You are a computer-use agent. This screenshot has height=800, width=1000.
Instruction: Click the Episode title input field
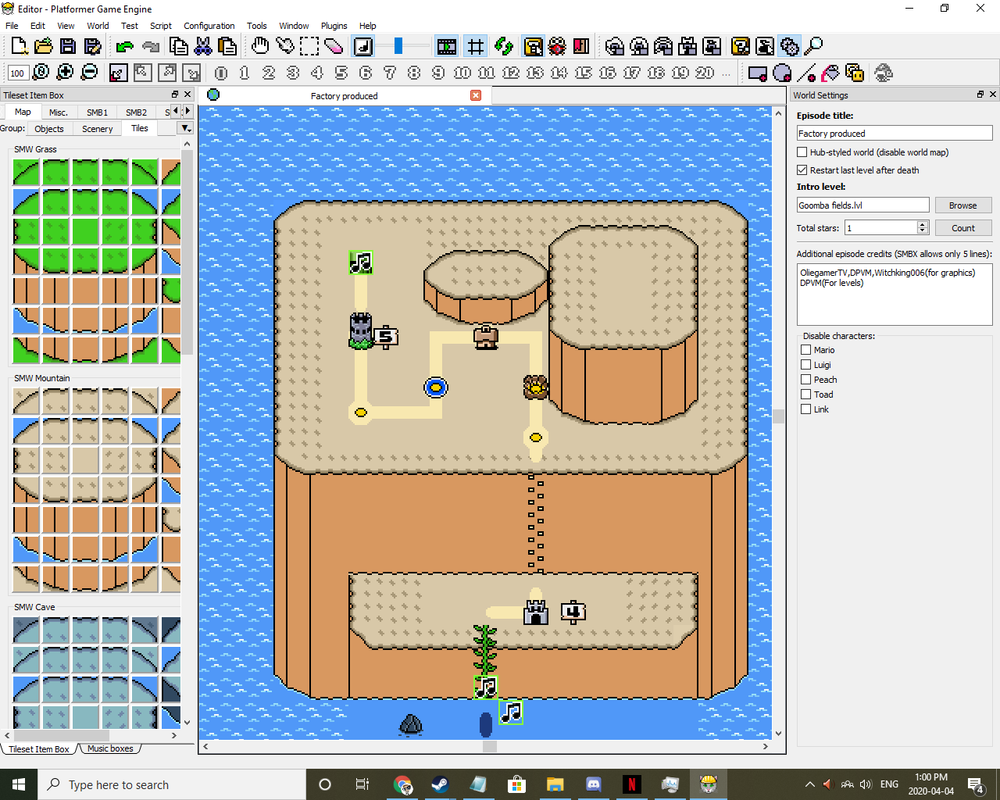click(894, 133)
